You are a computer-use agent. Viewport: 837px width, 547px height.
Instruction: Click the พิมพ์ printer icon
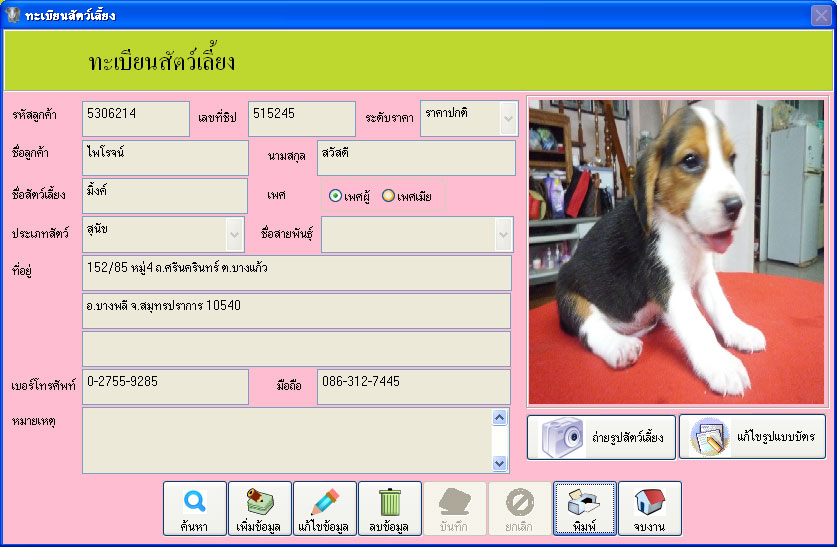pos(583,502)
